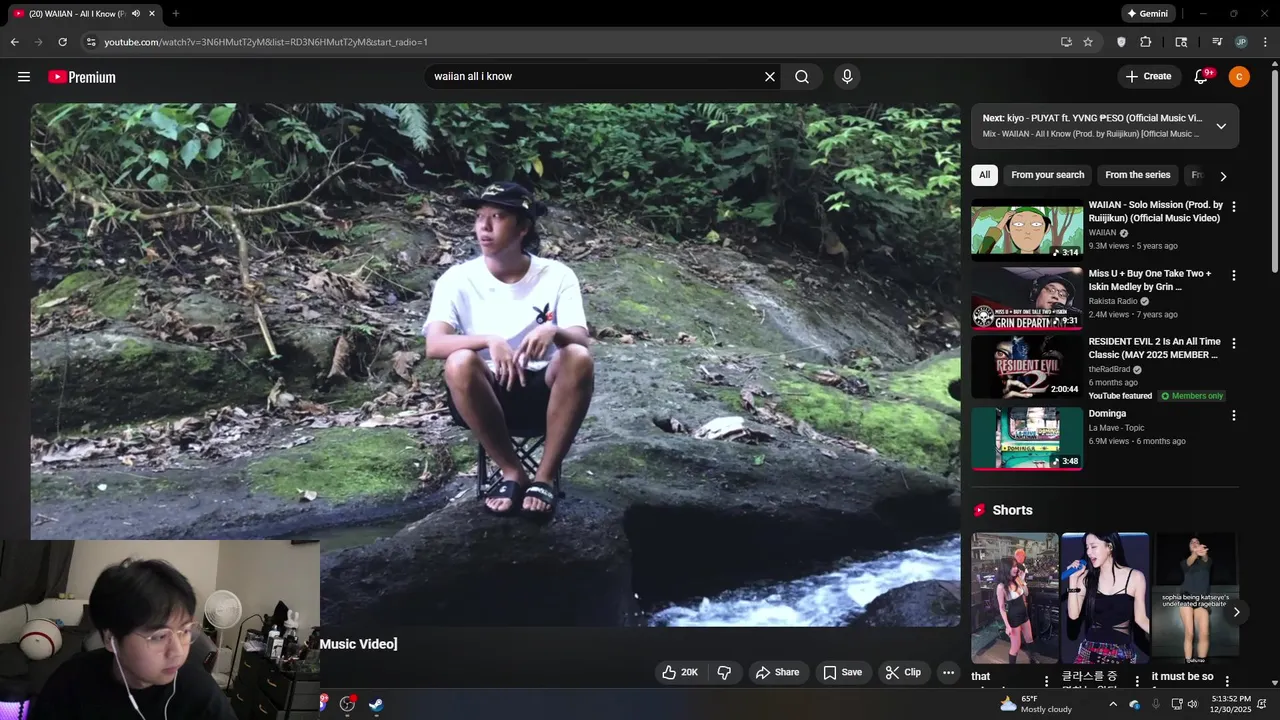View site information icon in address bar
This screenshot has height=720, width=1280.
(x=90, y=42)
